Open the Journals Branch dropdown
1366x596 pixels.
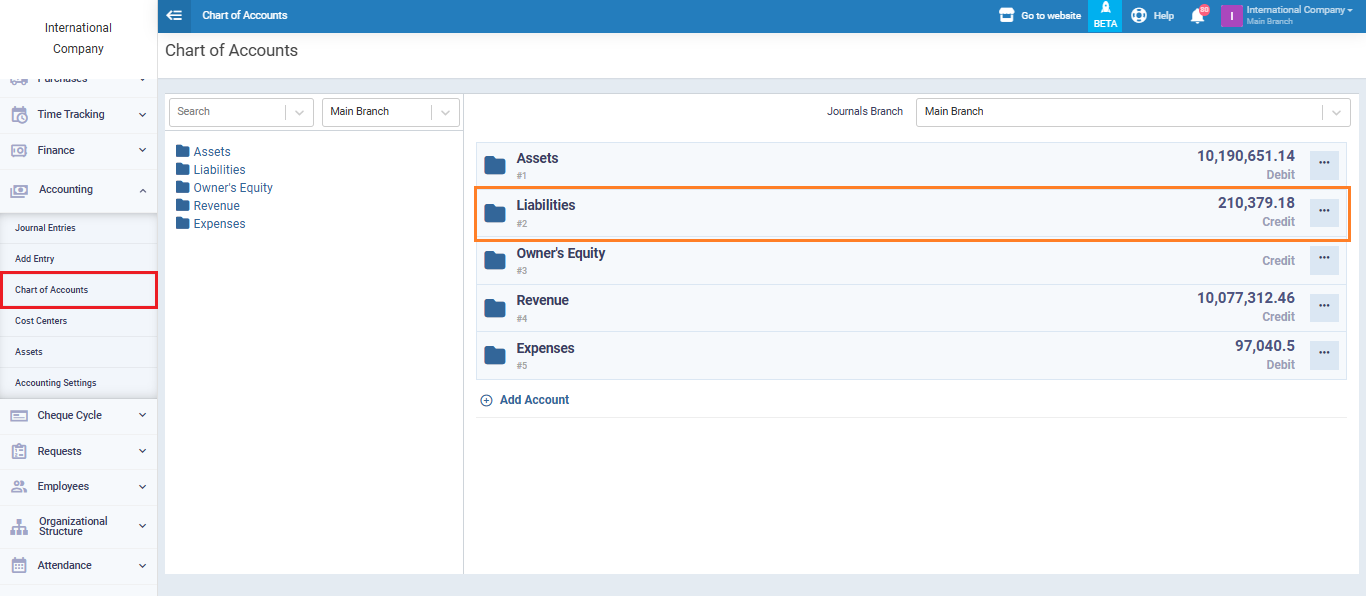(1132, 112)
